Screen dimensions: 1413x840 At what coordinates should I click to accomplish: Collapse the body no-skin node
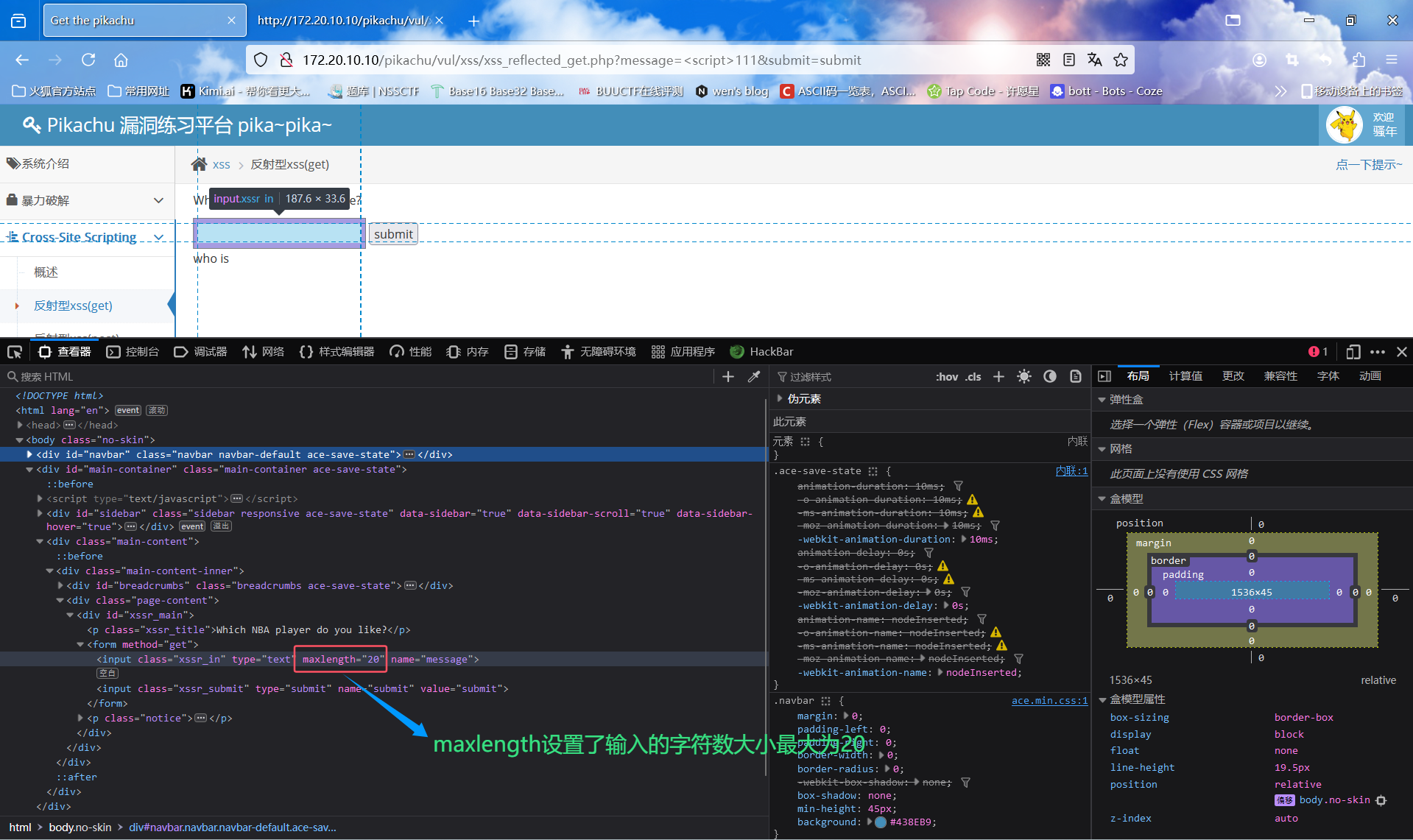pyautogui.click(x=20, y=440)
